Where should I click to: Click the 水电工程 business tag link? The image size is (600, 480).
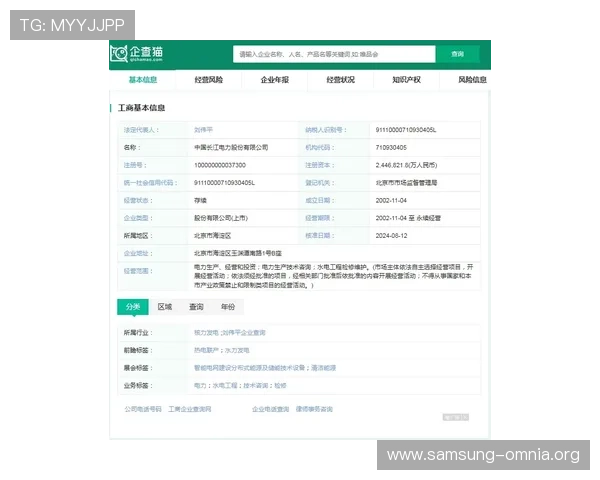(225, 385)
